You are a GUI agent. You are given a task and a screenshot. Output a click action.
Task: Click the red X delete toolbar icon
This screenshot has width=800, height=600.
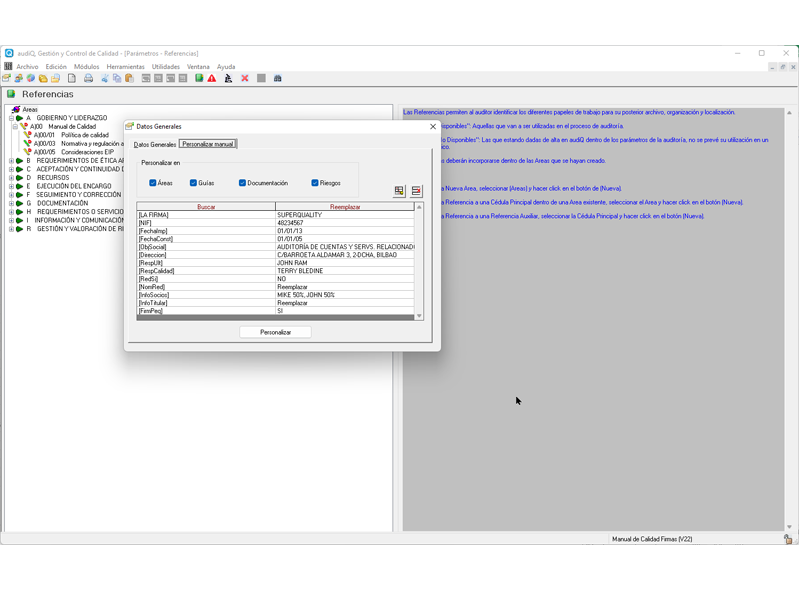[x=245, y=78]
